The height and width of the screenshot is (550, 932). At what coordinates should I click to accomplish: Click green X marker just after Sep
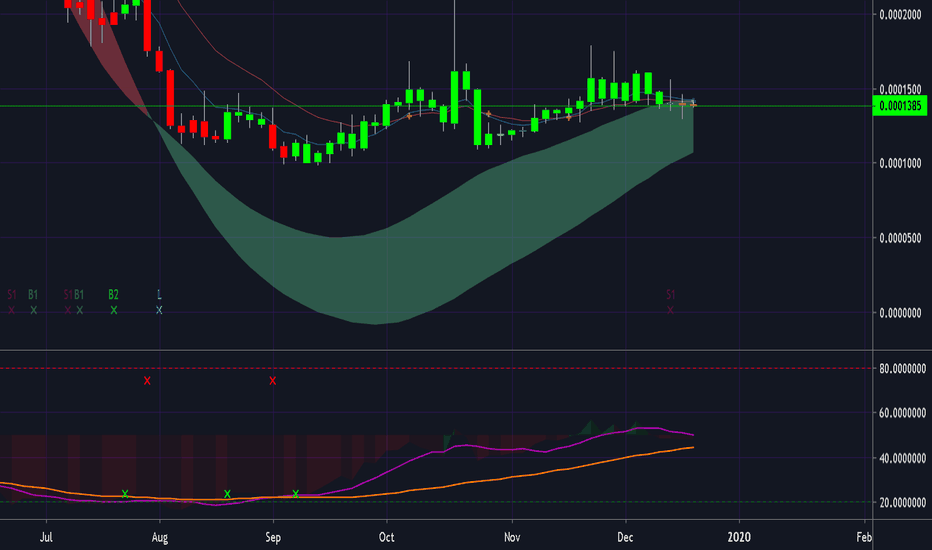pyautogui.click(x=295, y=494)
